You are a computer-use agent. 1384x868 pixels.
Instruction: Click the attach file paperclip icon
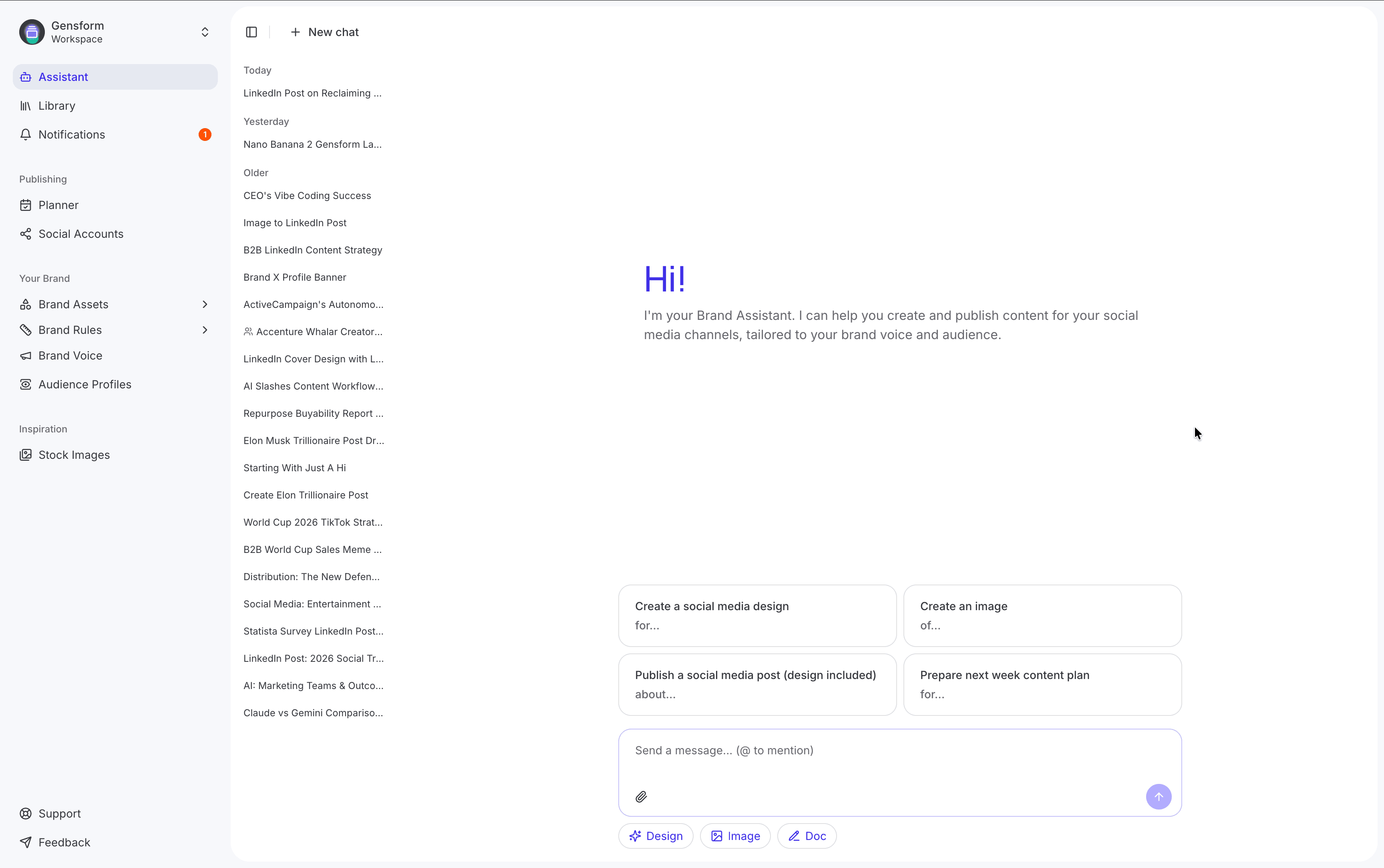(x=641, y=797)
